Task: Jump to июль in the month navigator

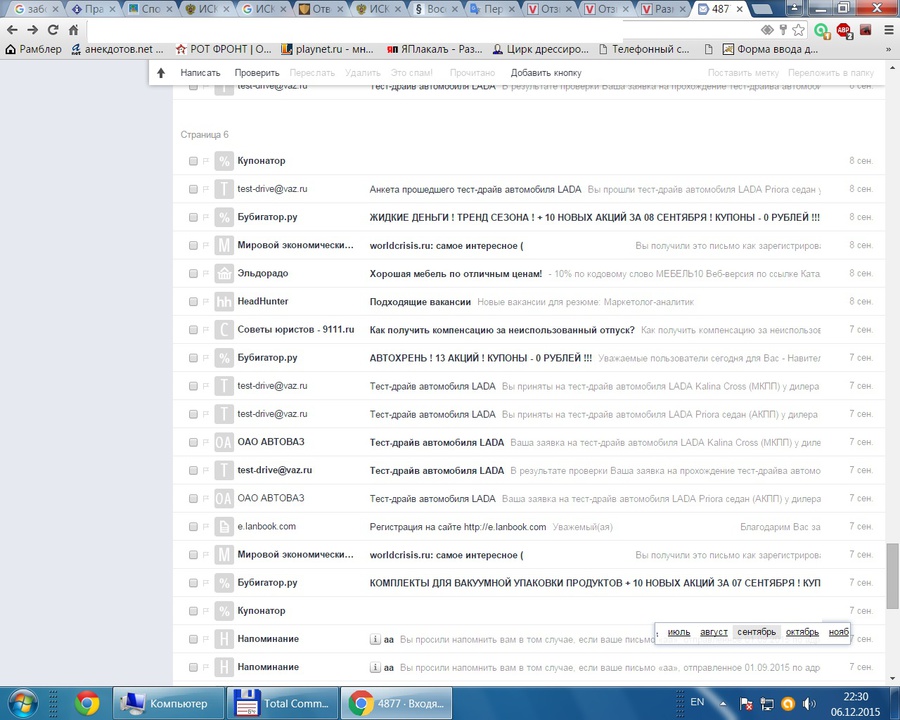Action: pyautogui.click(x=679, y=632)
